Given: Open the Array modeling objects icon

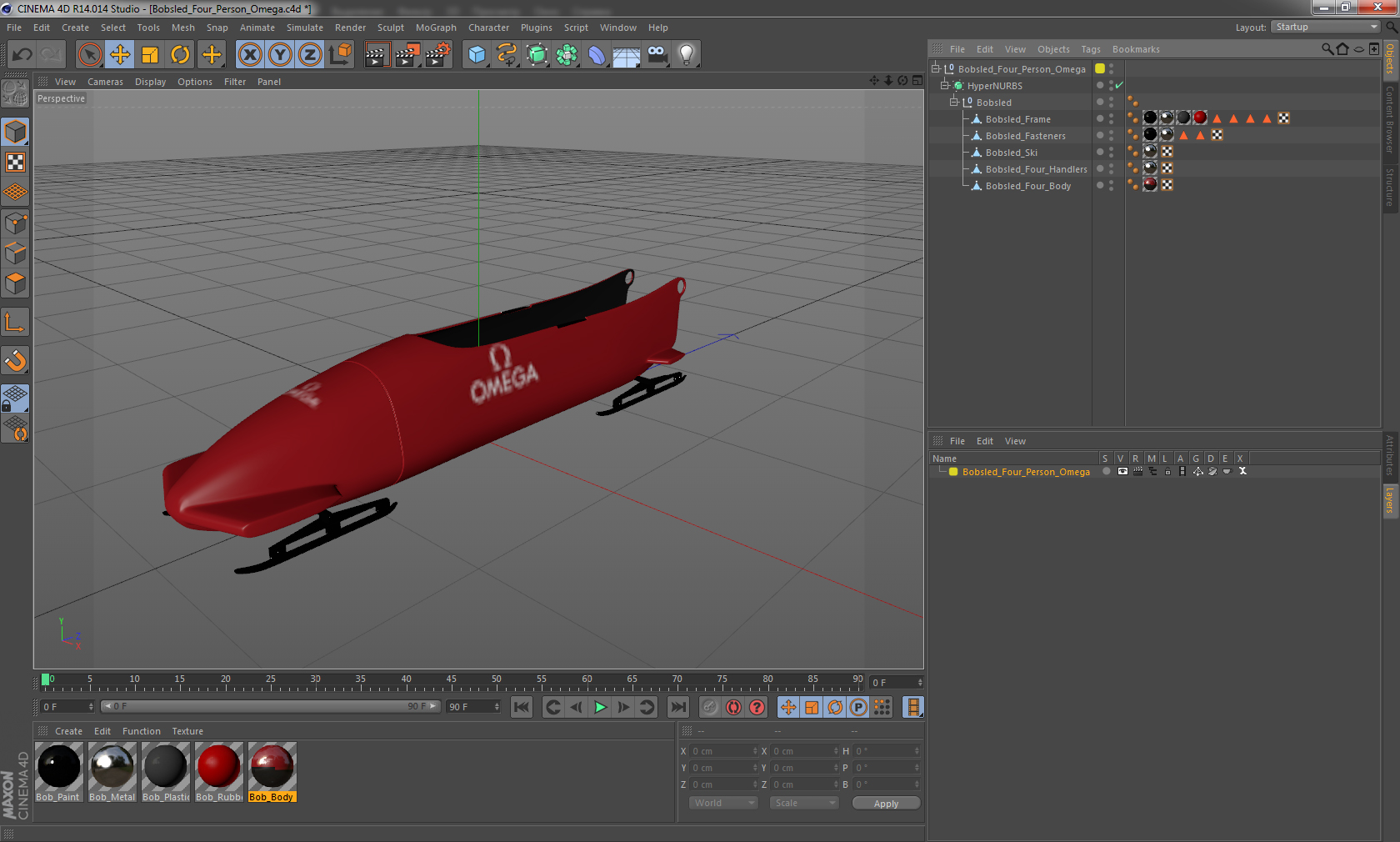Looking at the screenshot, I should click(x=567, y=55).
